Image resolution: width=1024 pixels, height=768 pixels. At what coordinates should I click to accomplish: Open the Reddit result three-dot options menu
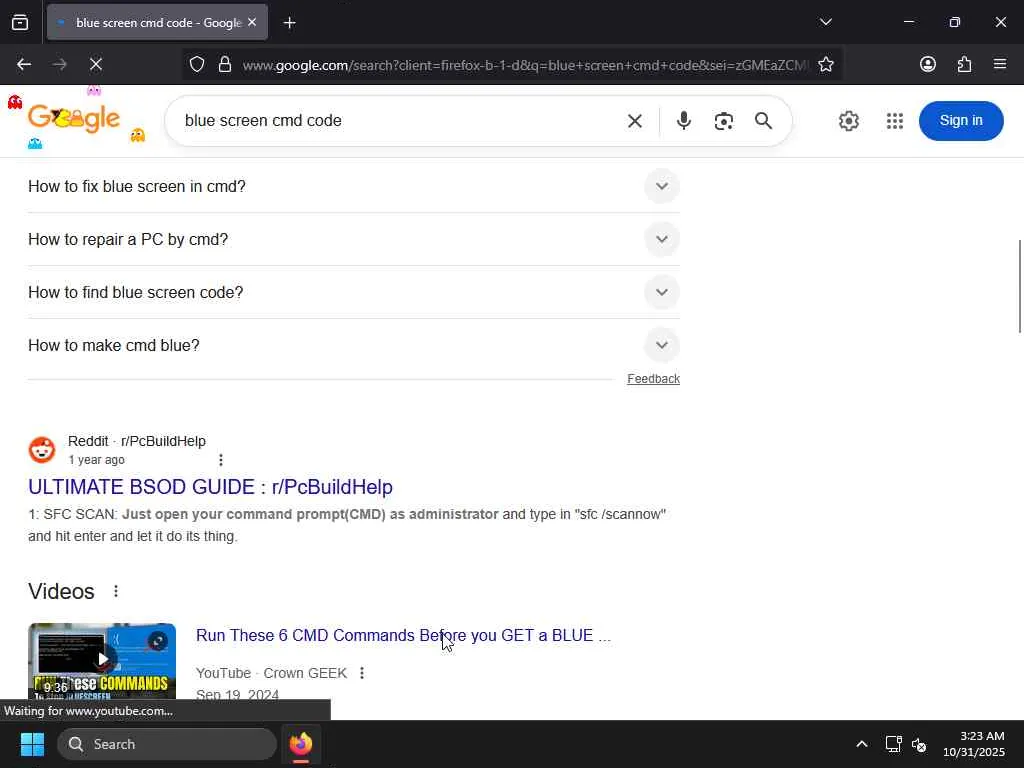(221, 460)
